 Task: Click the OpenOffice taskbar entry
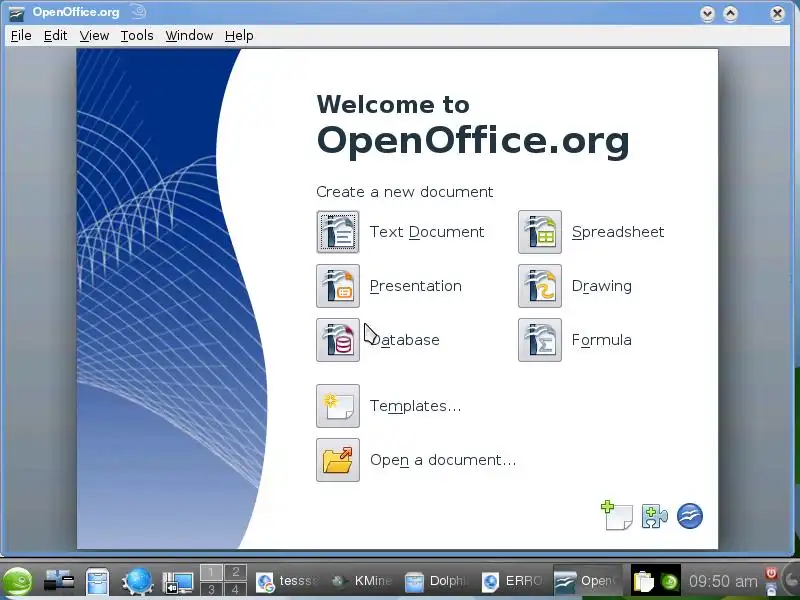(588, 581)
